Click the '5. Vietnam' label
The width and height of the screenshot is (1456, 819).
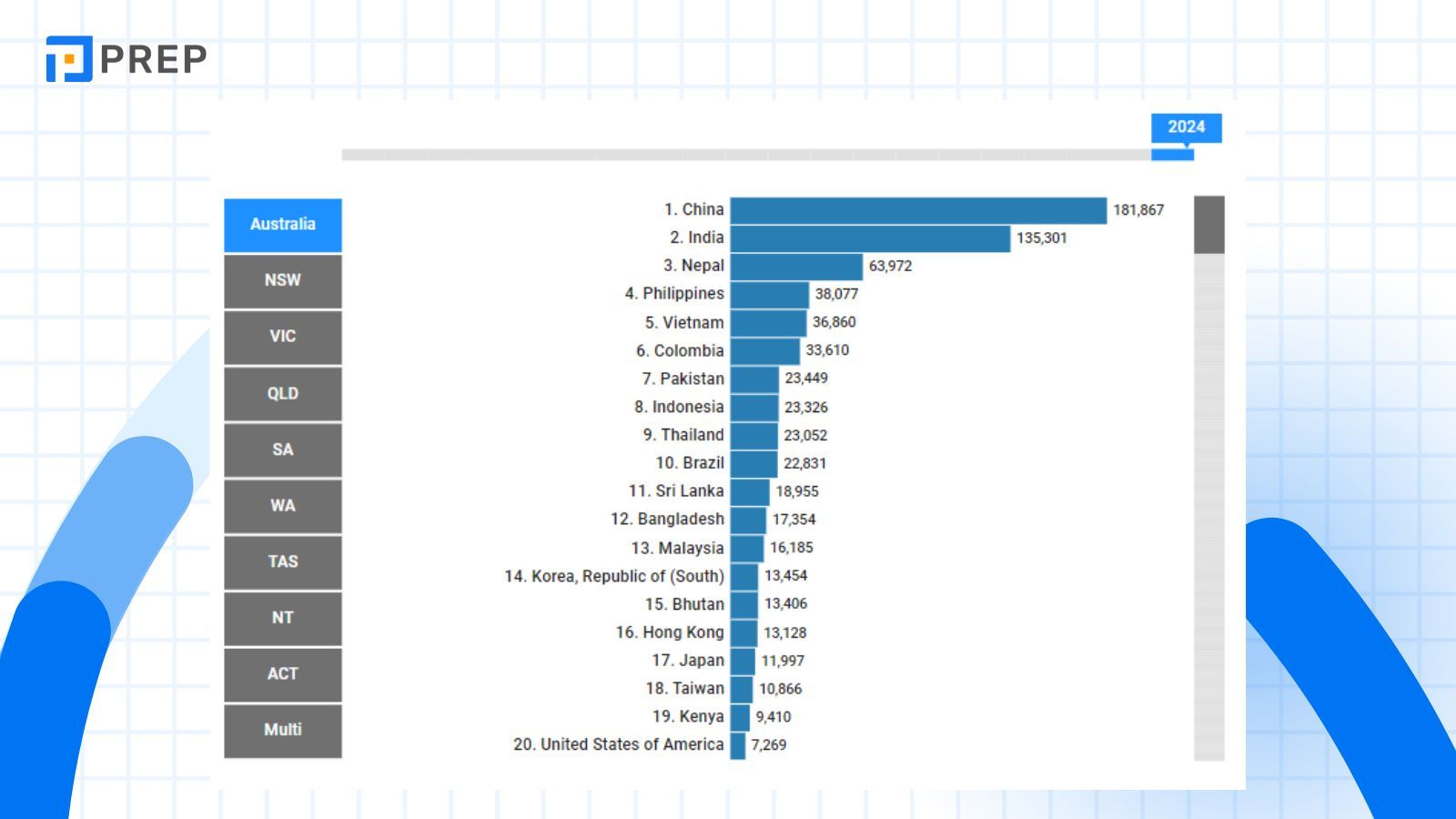[x=684, y=323]
